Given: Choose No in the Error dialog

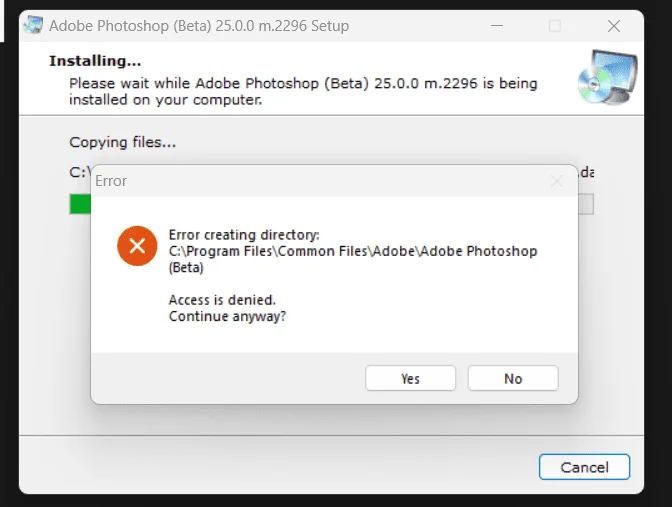Looking at the screenshot, I should [513, 378].
